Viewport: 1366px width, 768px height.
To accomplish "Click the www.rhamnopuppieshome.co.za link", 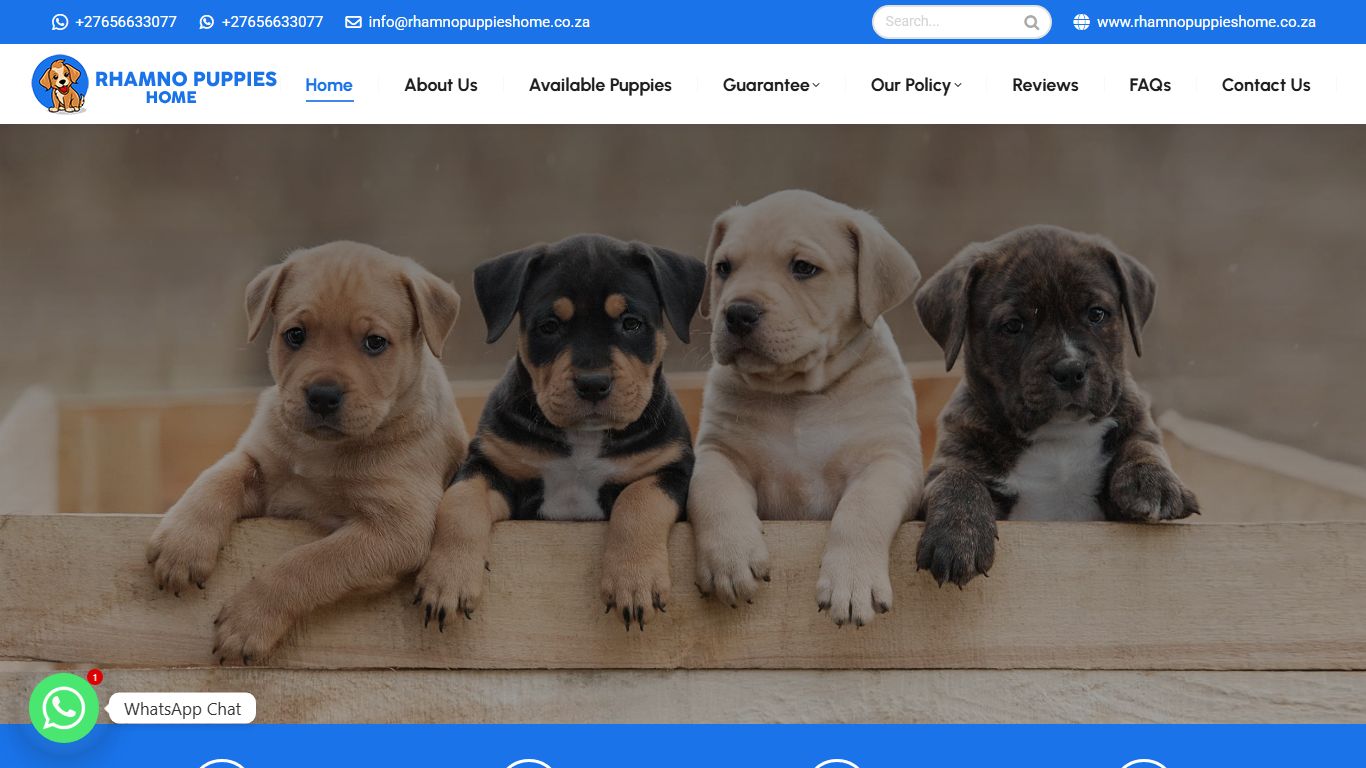I will (1206, 21).
